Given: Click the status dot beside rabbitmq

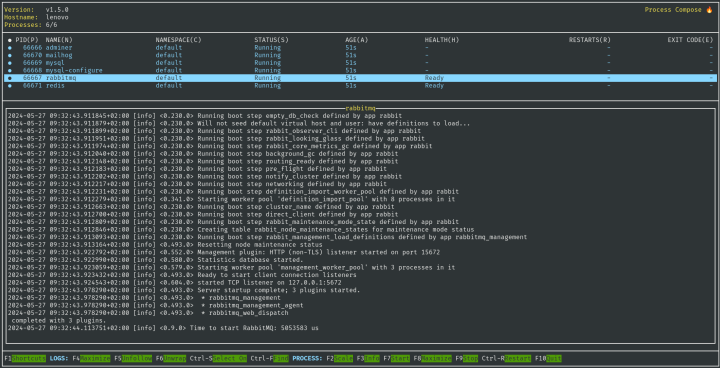Looking at the screenshot, I should point(10,78).
